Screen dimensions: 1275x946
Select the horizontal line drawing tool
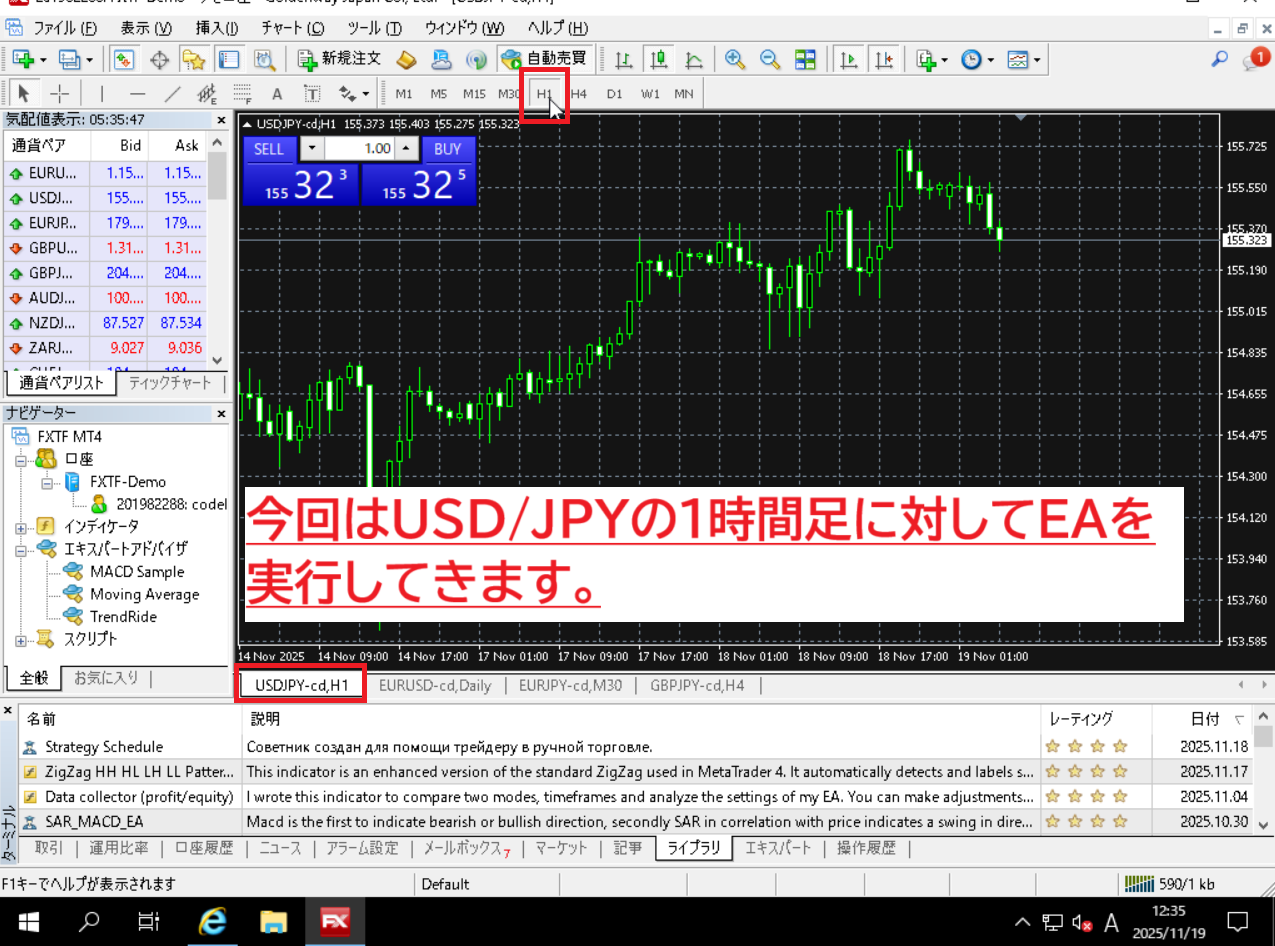136,93
